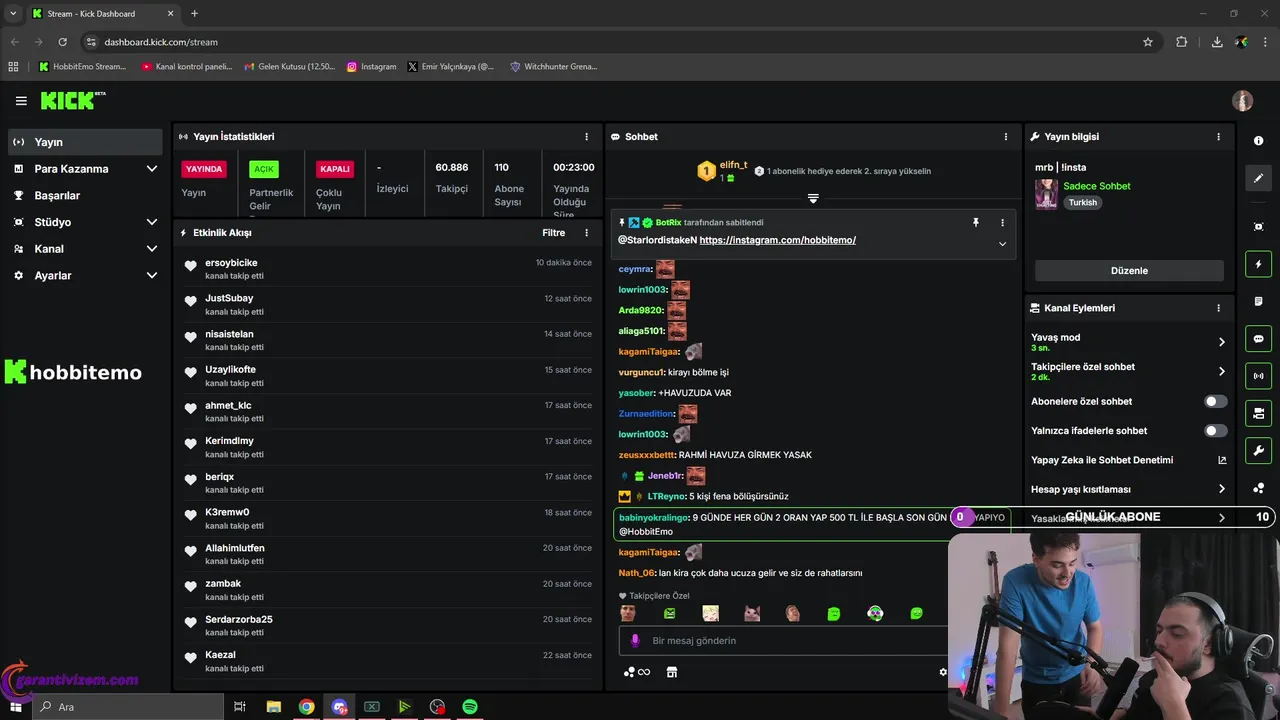The width and height of the screenshot is (1280, 720).
Task: Open Yavaş mod settings arrow
Action: [x=1221, y=342]
